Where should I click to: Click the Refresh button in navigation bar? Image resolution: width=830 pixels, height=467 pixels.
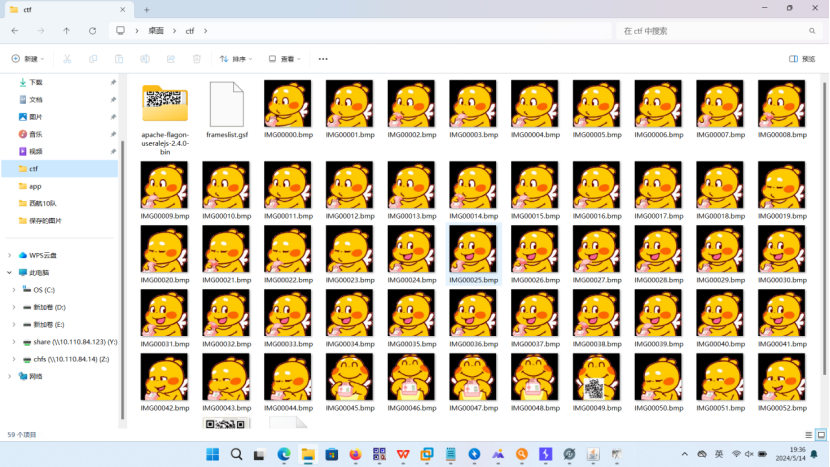point(93,31)
